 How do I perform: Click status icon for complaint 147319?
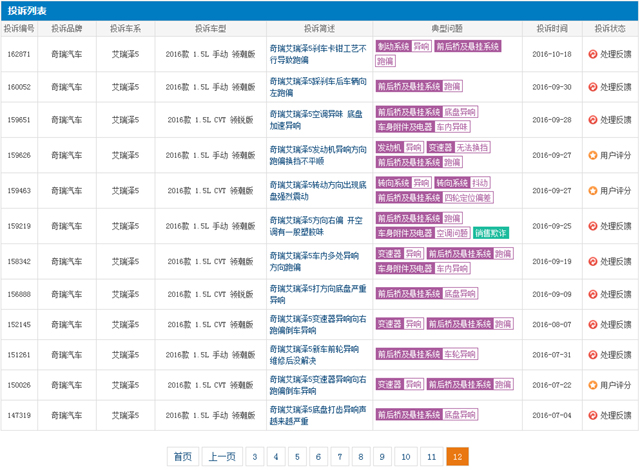point(593,415)
